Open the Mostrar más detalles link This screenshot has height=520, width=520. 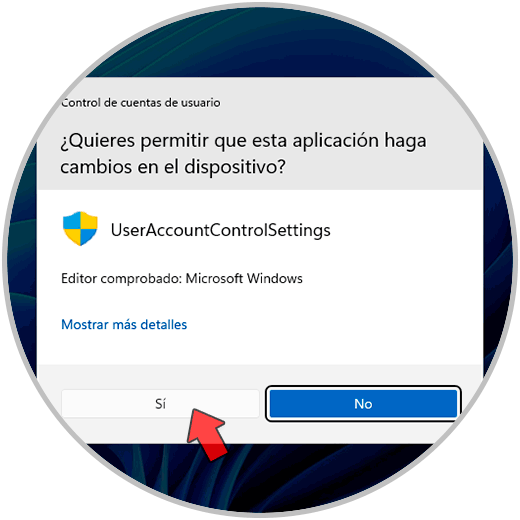tap(124, 324)
